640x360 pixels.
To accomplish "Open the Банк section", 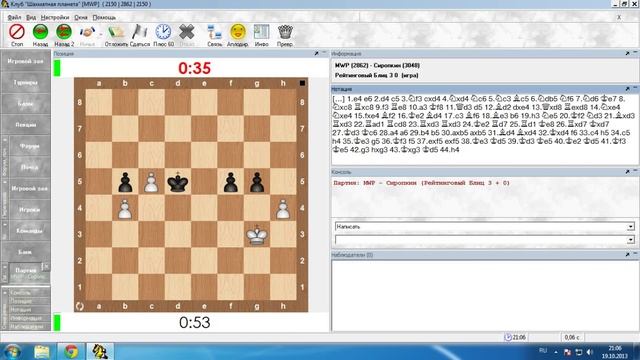I will pos(25,252).
